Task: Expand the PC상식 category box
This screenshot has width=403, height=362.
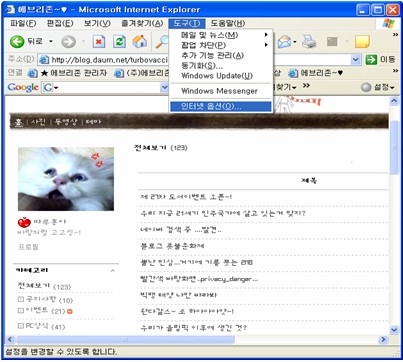Action: point(21,326)
